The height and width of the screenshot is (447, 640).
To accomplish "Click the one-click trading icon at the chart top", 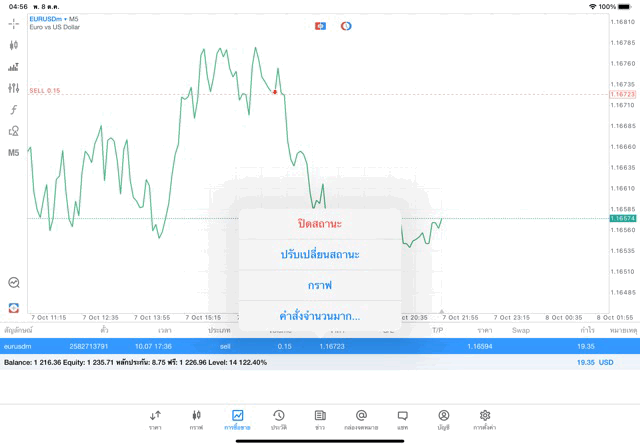I will (x=320, y=25).
